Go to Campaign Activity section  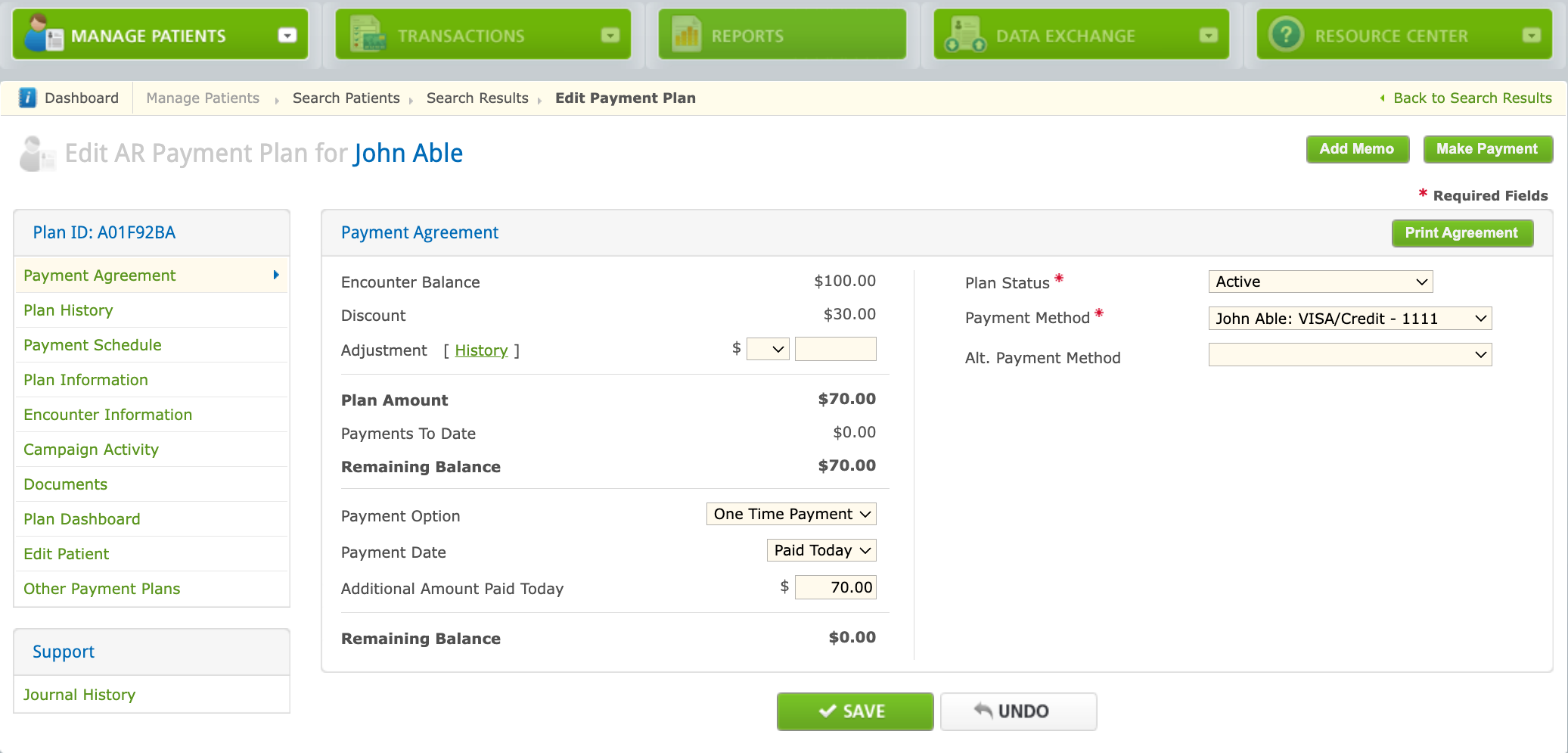[x=91, y=450]
